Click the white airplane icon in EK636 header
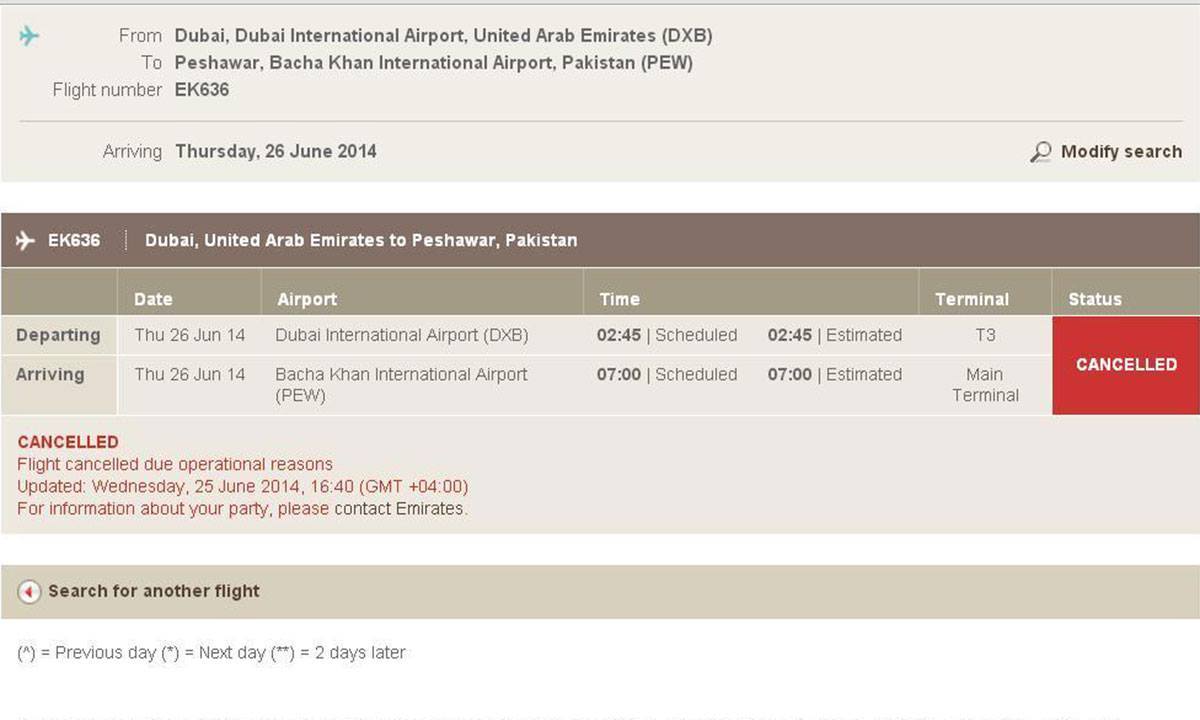This screenshot has height=720, width=1200. point(26,240)
